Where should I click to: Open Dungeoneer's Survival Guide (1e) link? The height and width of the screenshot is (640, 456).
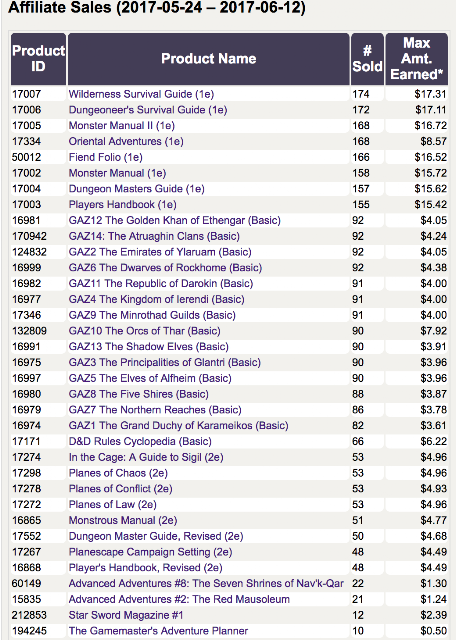click(x=148, y=110)
